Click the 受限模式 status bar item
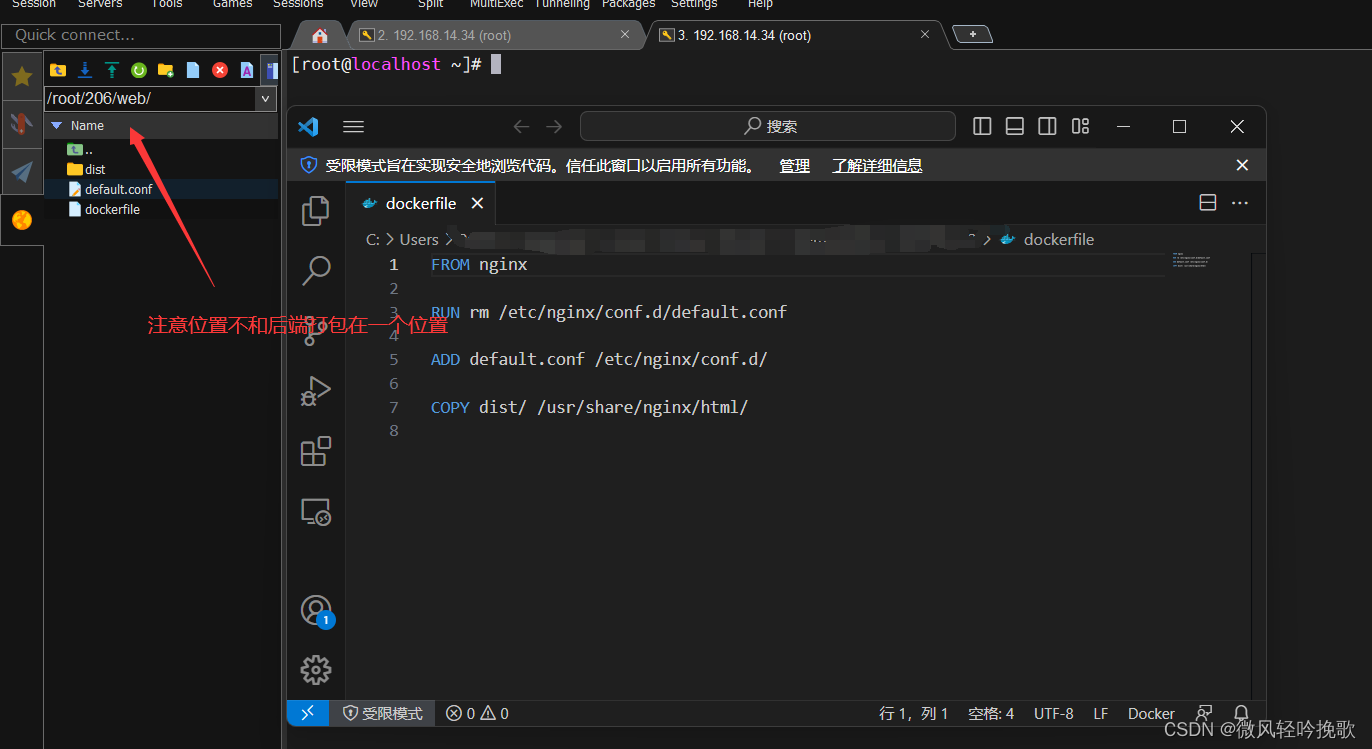This screenshot has height=749, width=1372. (x=383, y=713)
